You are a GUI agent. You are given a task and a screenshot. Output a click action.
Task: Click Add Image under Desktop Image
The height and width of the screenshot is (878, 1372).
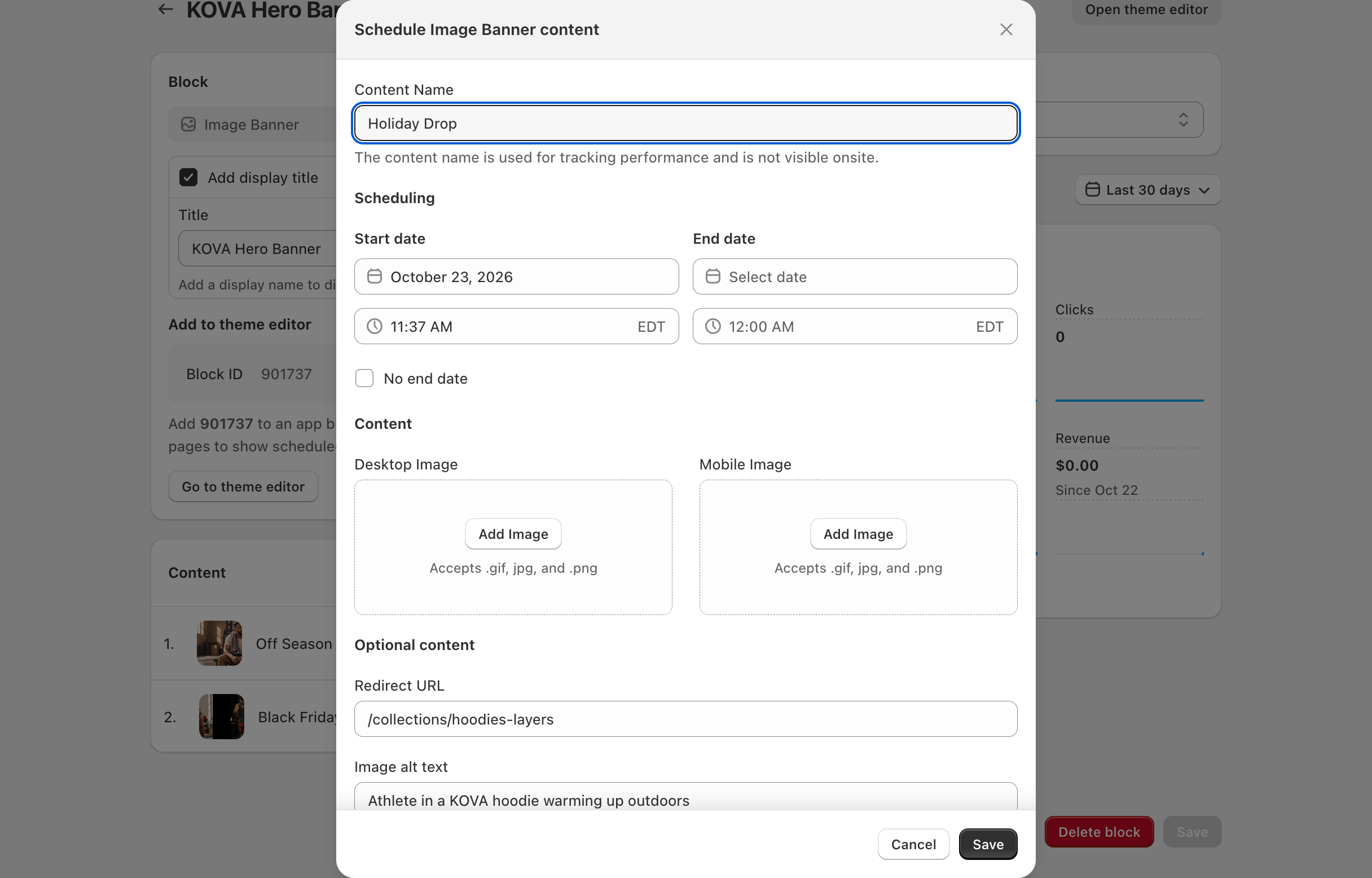(513, 534)
